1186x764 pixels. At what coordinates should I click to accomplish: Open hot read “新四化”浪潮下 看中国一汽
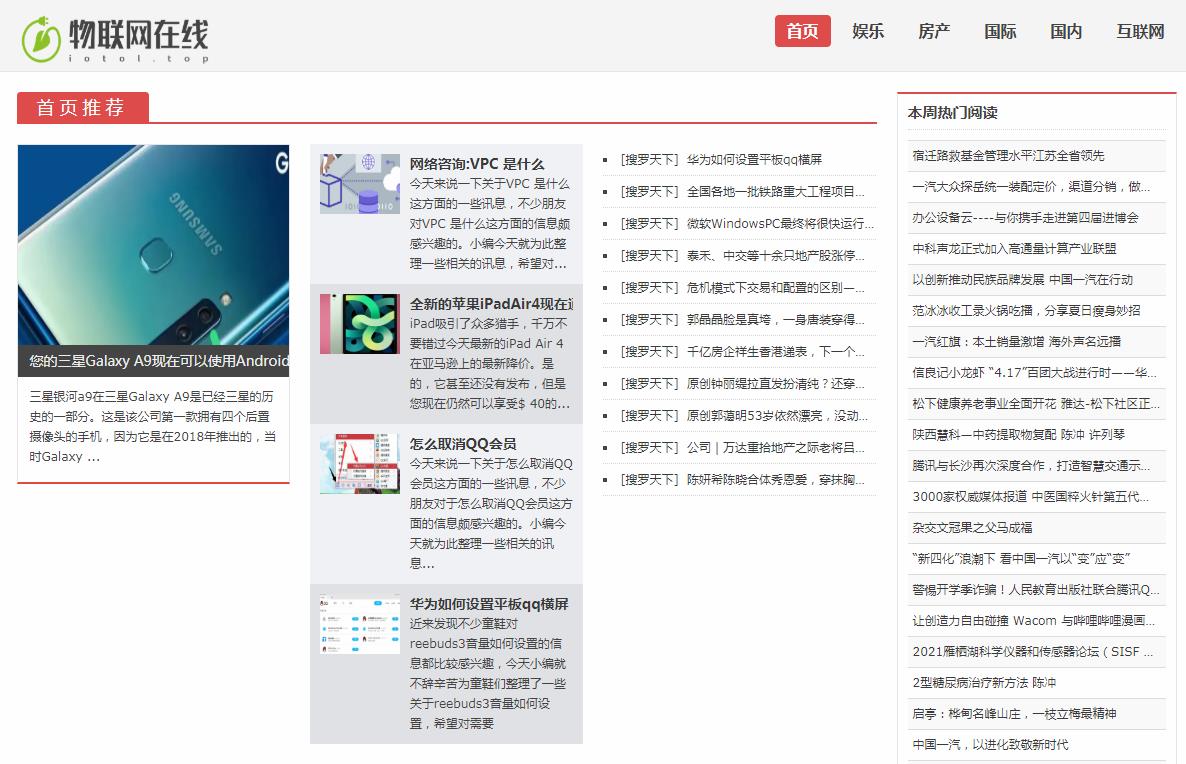(x=1021, y=559)
